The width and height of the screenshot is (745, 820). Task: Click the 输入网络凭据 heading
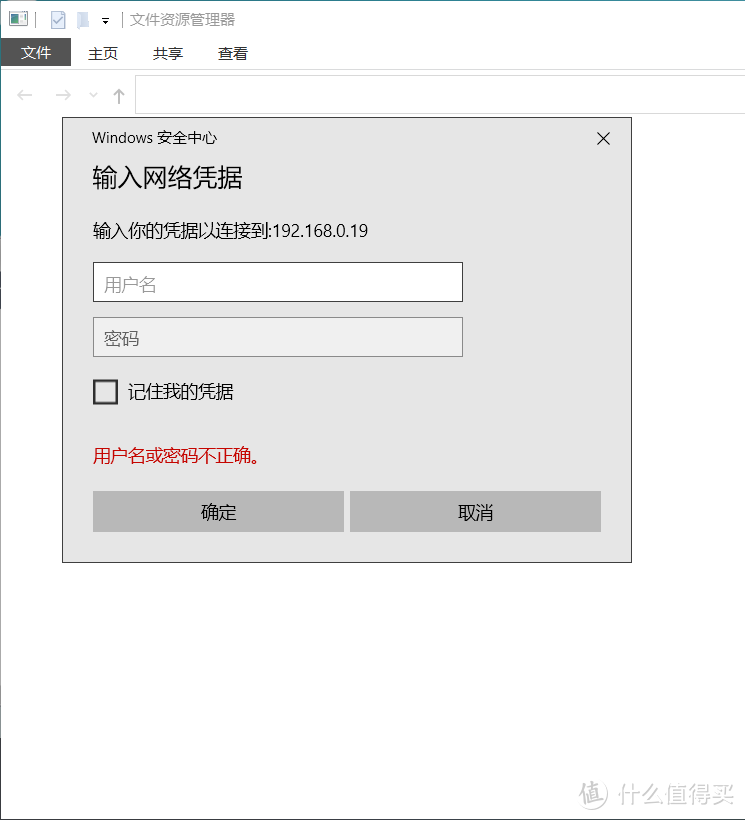point(167,178)
